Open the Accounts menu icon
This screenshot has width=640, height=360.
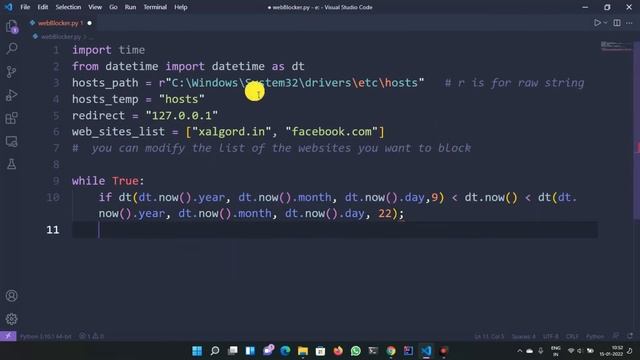tap(11, 296)
